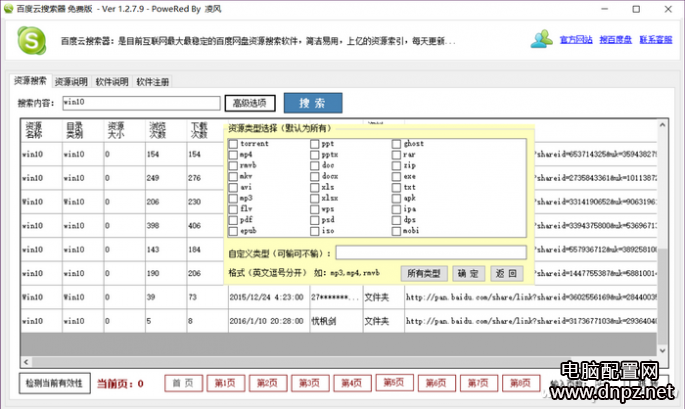Enable the mp4 checkbox

(x=233, y=155)
